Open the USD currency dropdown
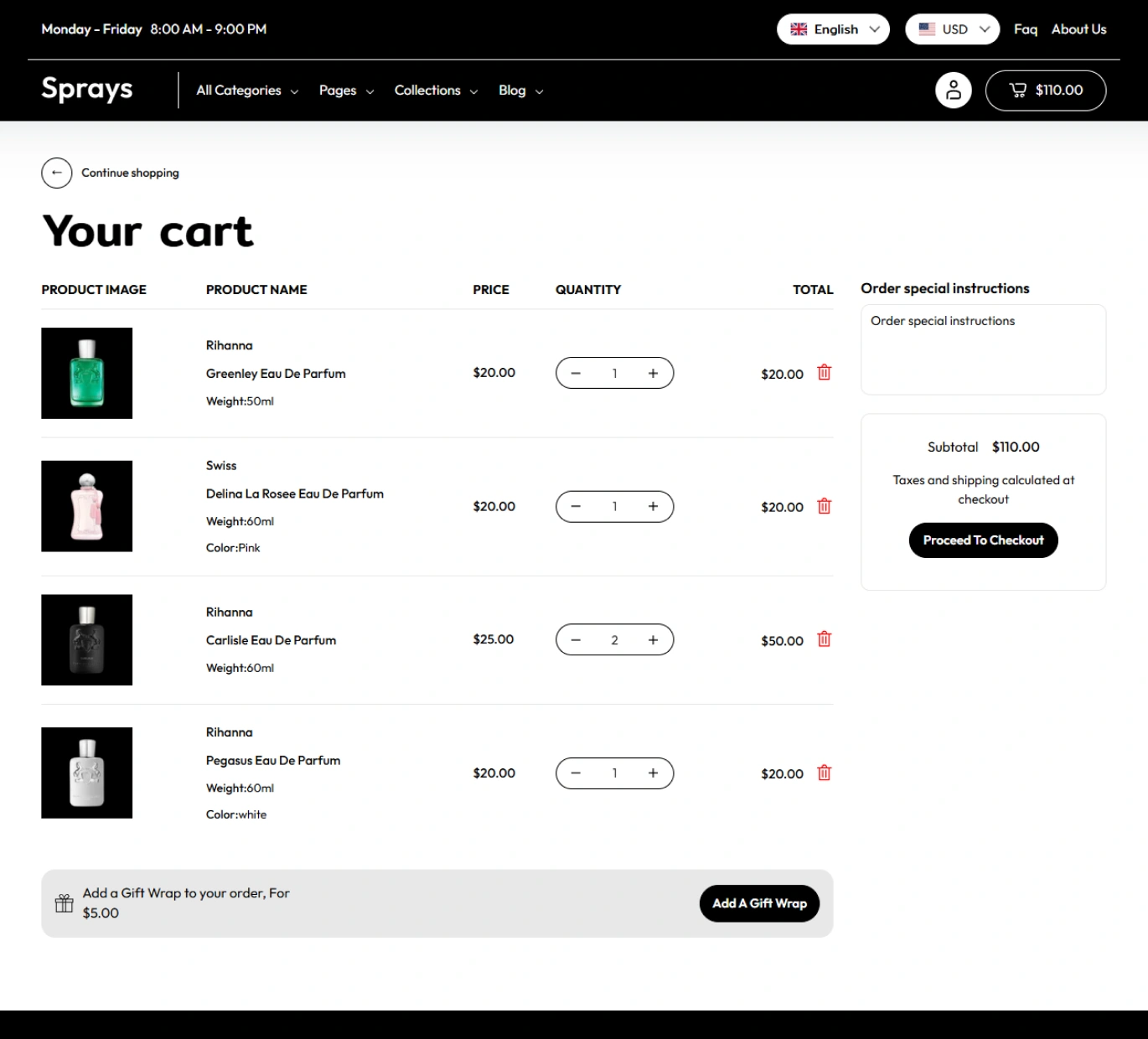Image resolution: width=1148 pixels, height=1039 pixels. click(953, 29)
